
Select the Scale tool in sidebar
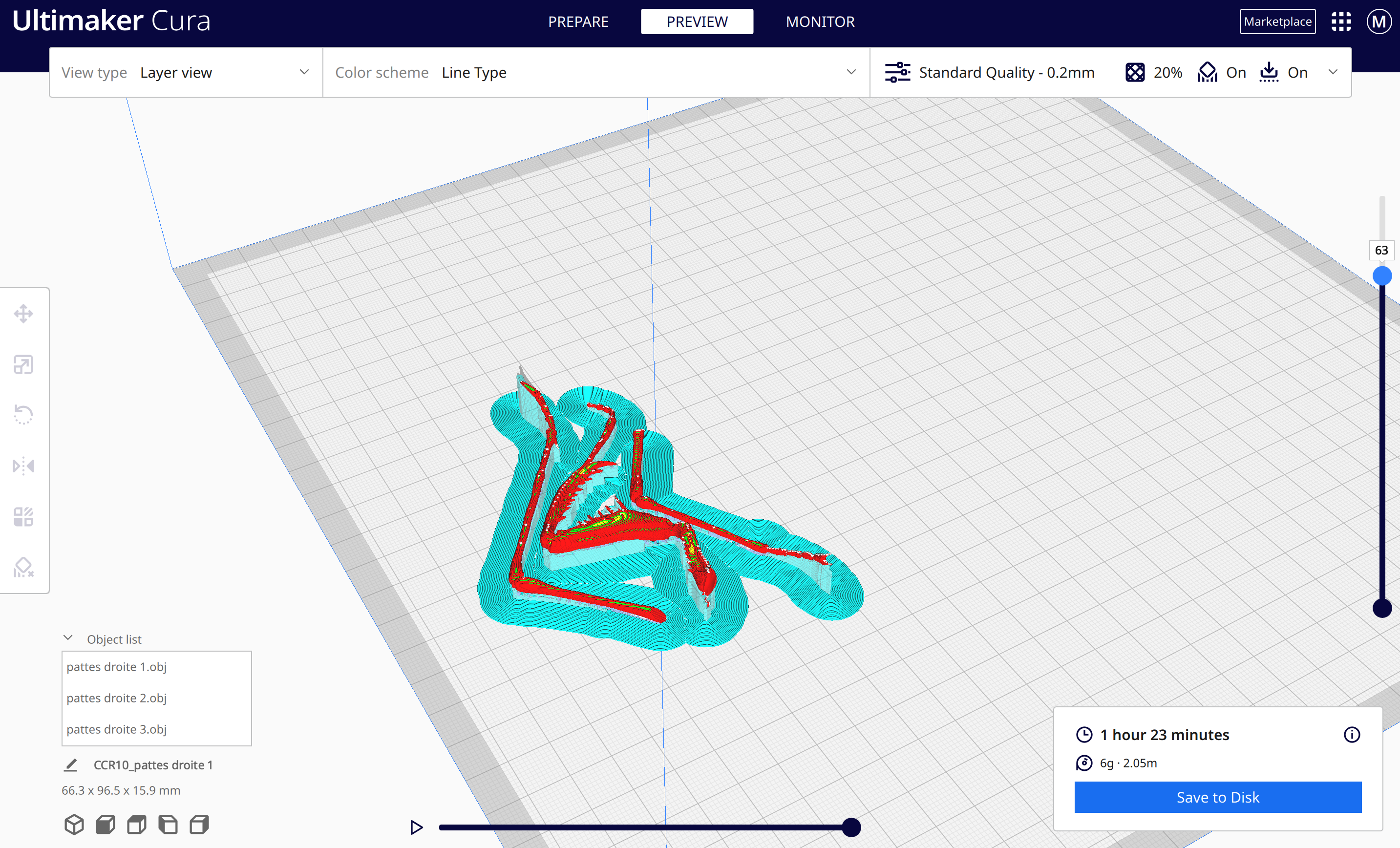tap(23, 364)
